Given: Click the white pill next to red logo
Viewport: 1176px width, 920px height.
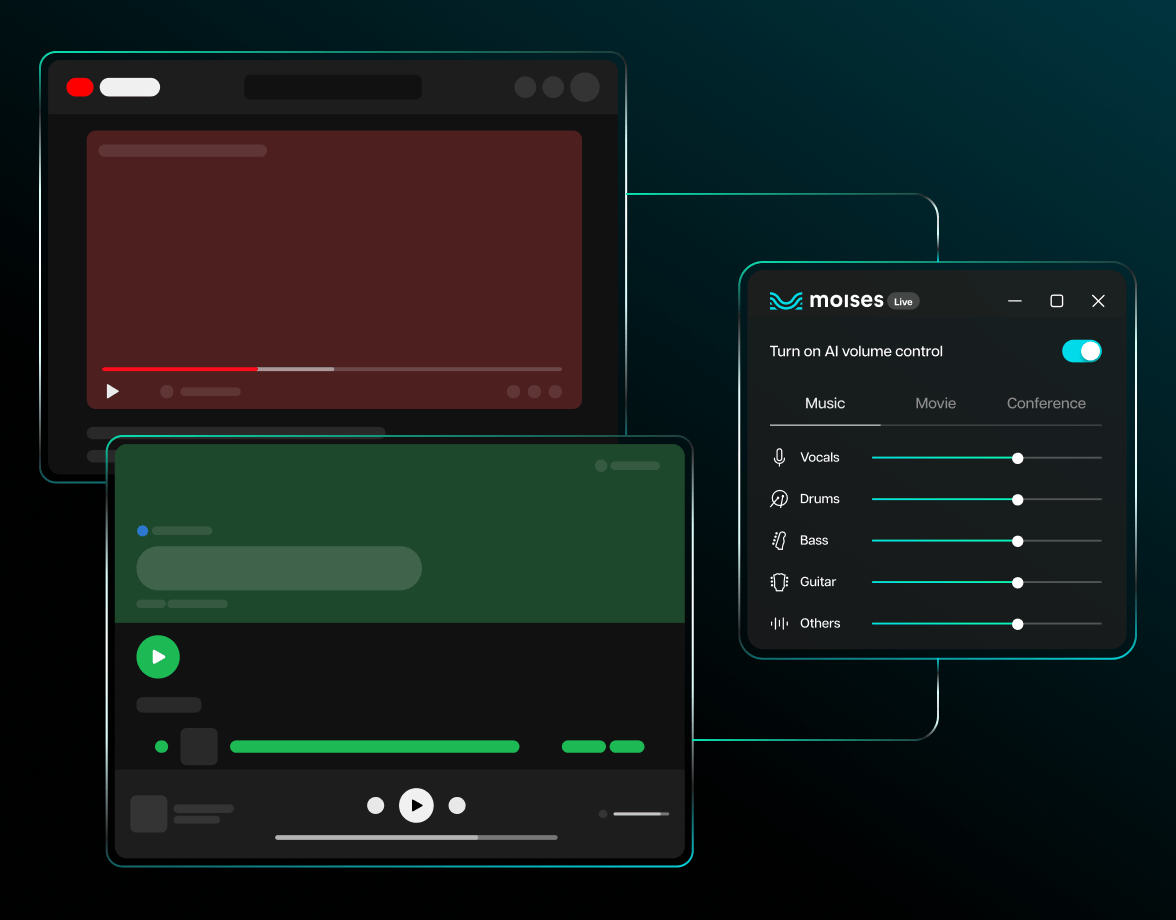Looking at the screenshot, I should pos(130,87).
